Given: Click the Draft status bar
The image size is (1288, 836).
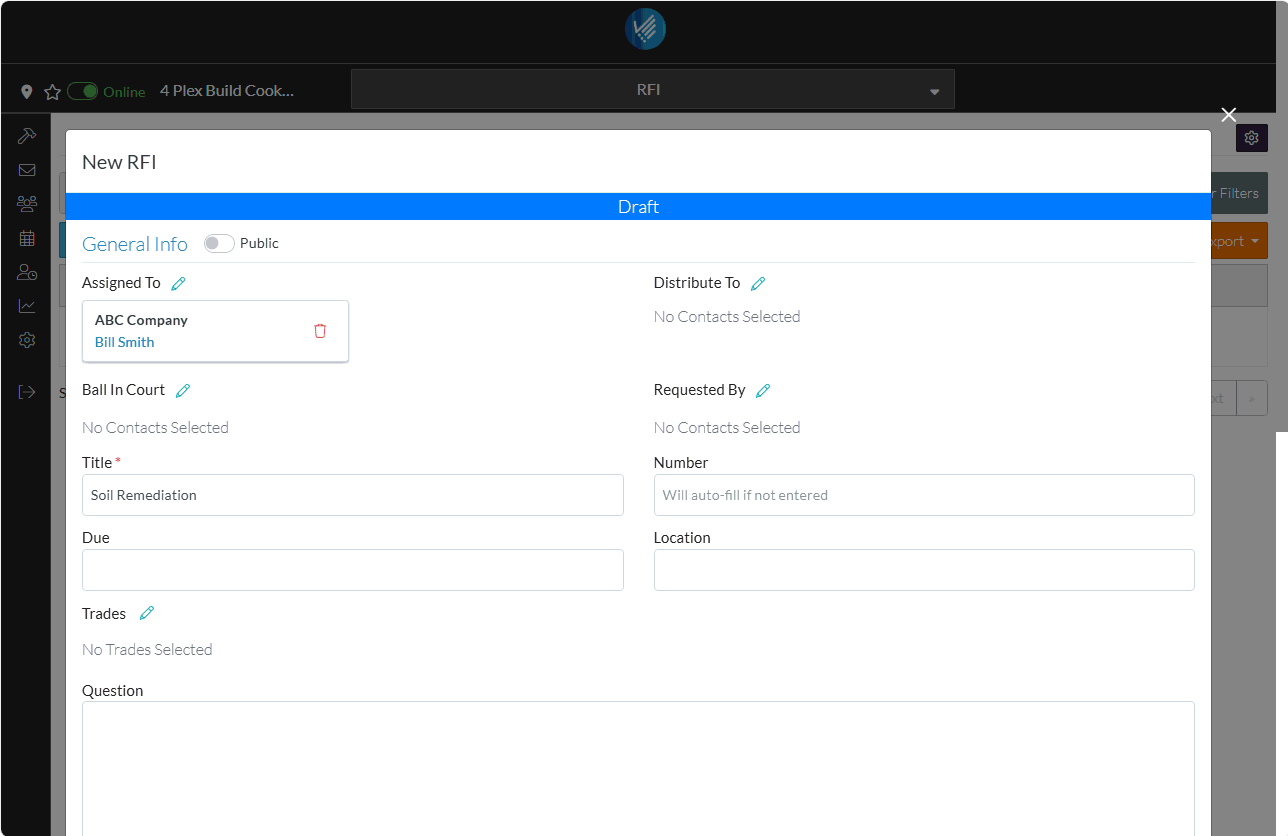Looking at the screenshot, I should tap(638, 207).
